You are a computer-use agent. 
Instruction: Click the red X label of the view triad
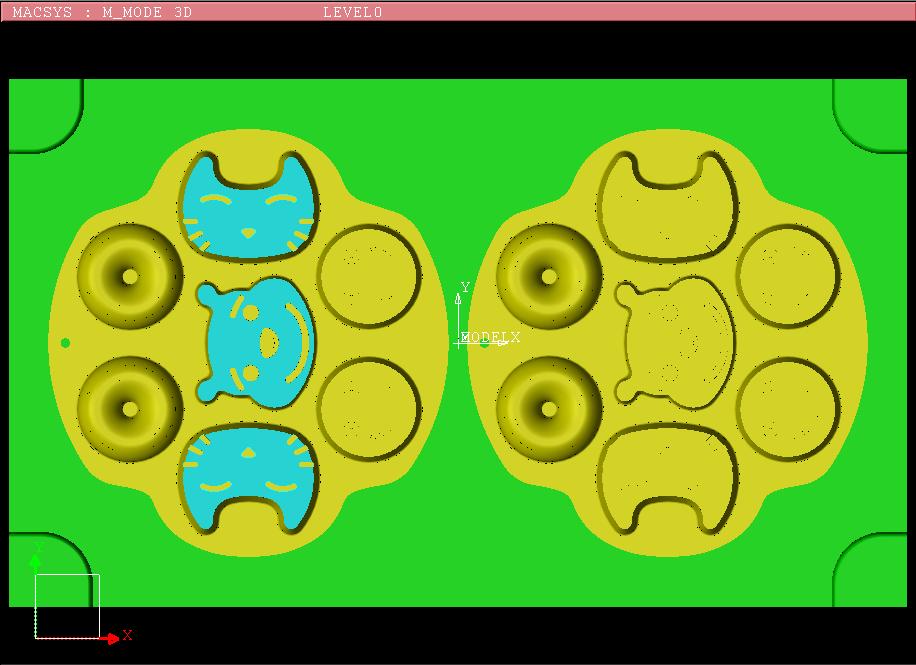click(127, 635)
